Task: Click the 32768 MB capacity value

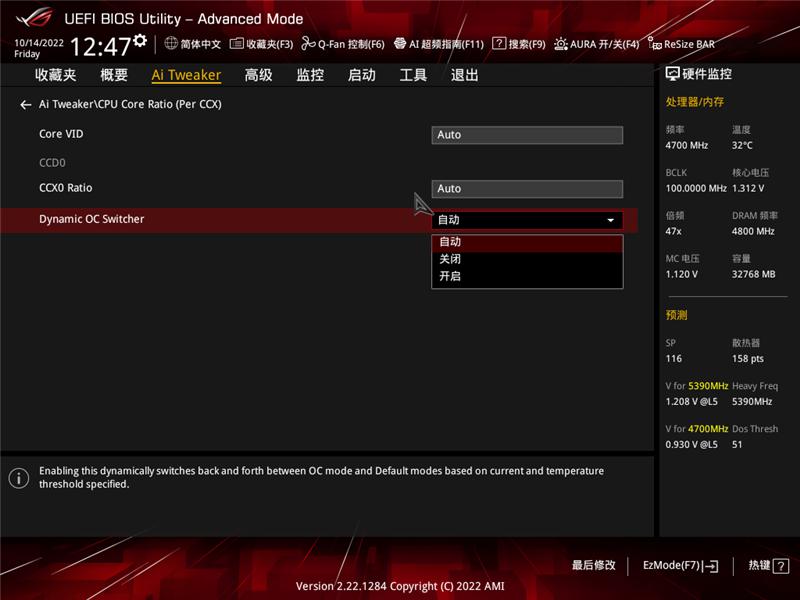Action: 754,274
